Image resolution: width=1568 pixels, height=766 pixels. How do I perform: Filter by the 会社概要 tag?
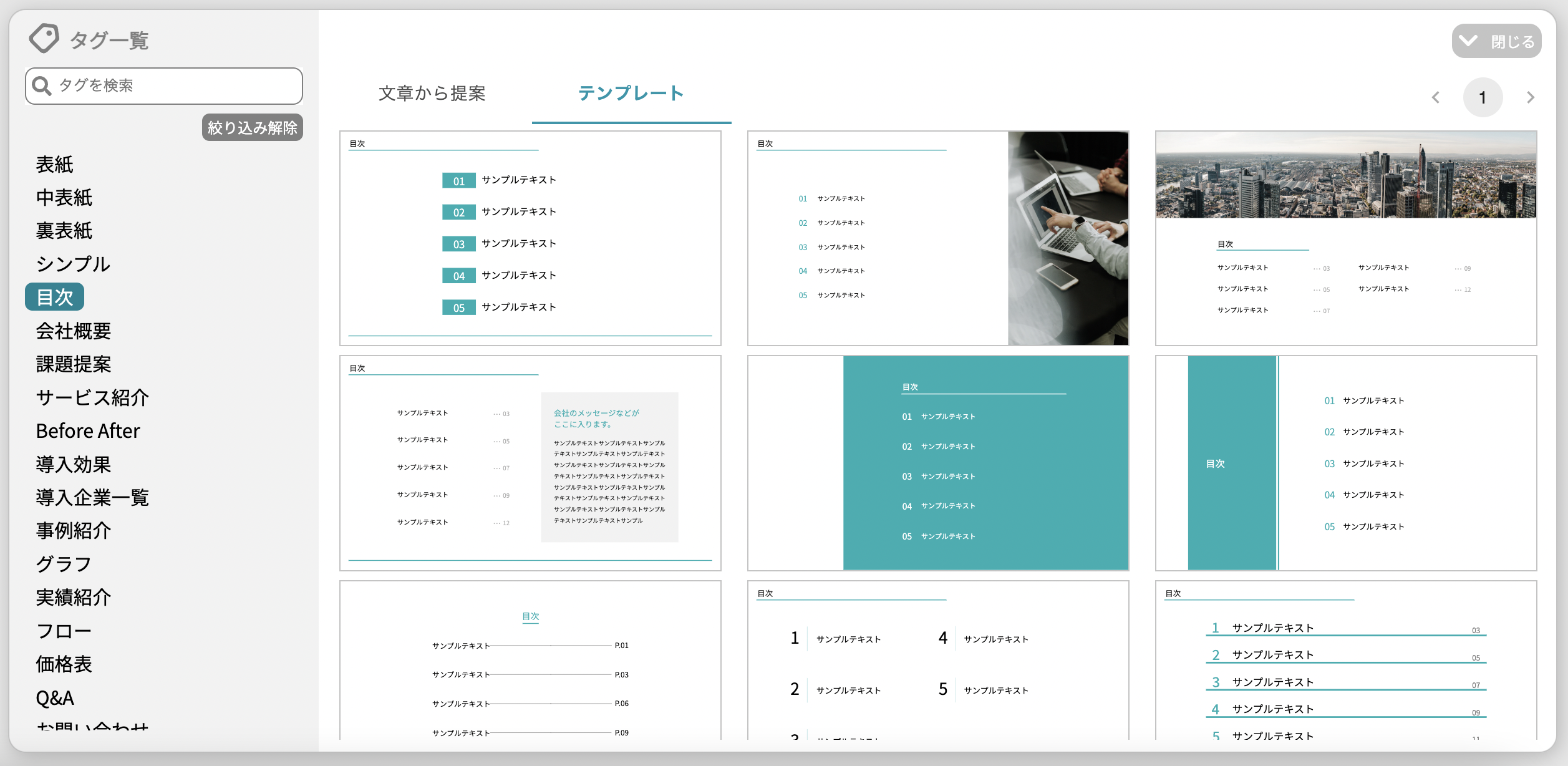click(73, 331)
